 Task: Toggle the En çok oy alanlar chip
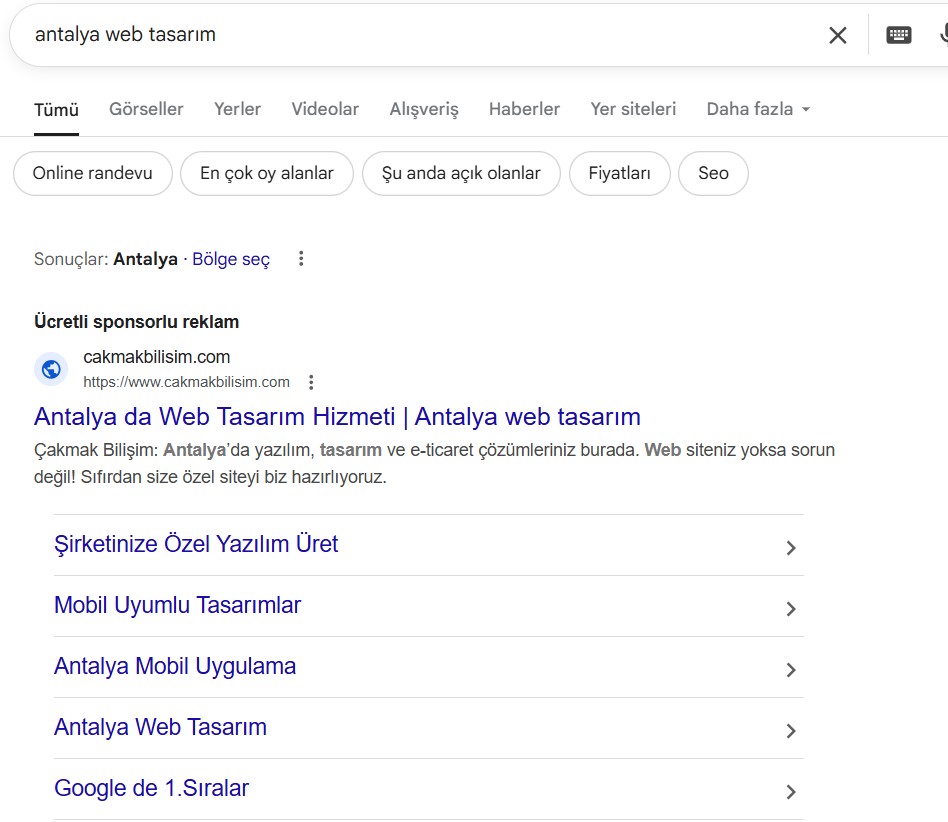click(x=266, y=173)
